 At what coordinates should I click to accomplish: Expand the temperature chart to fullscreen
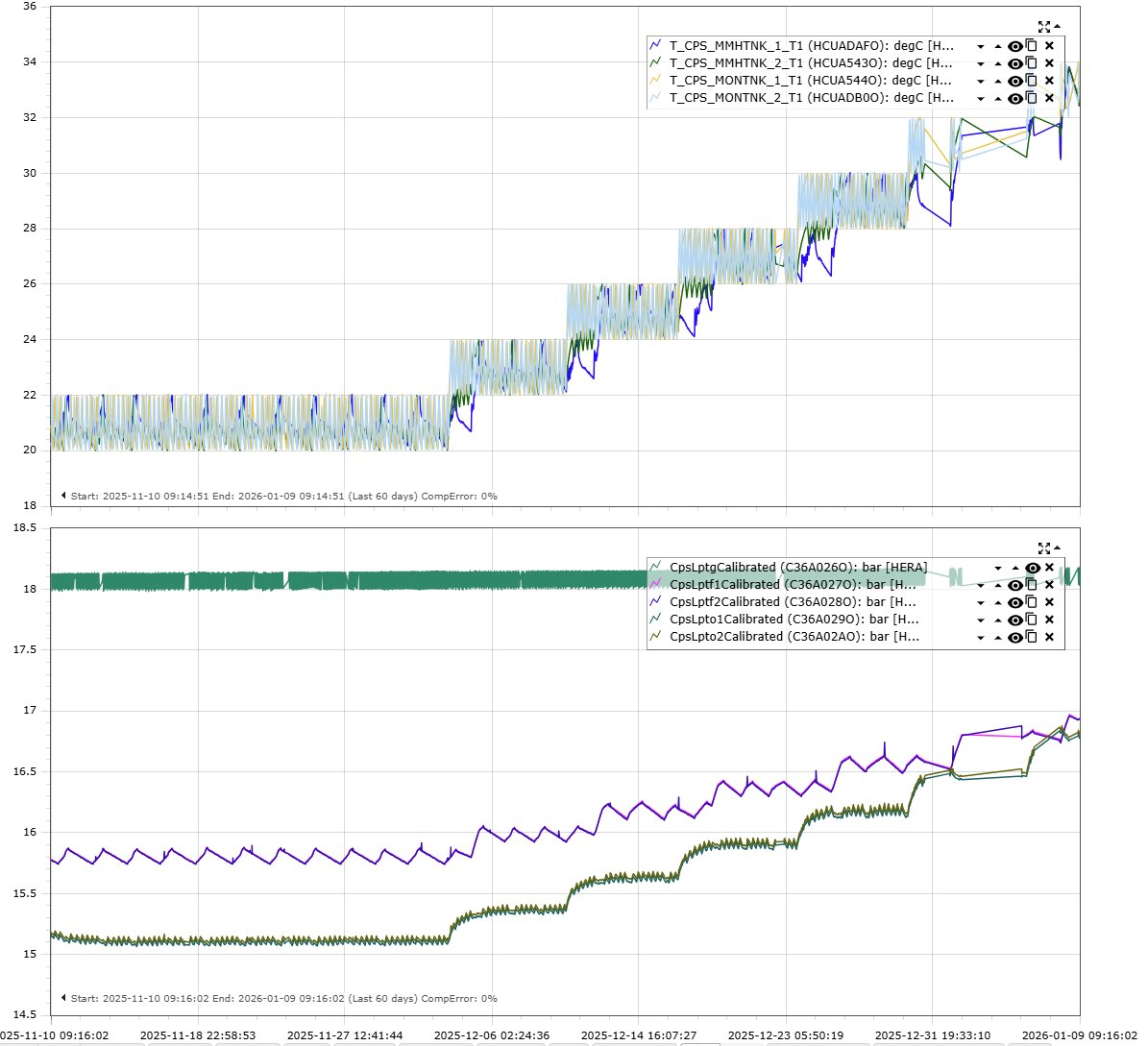click(1044, 27)
